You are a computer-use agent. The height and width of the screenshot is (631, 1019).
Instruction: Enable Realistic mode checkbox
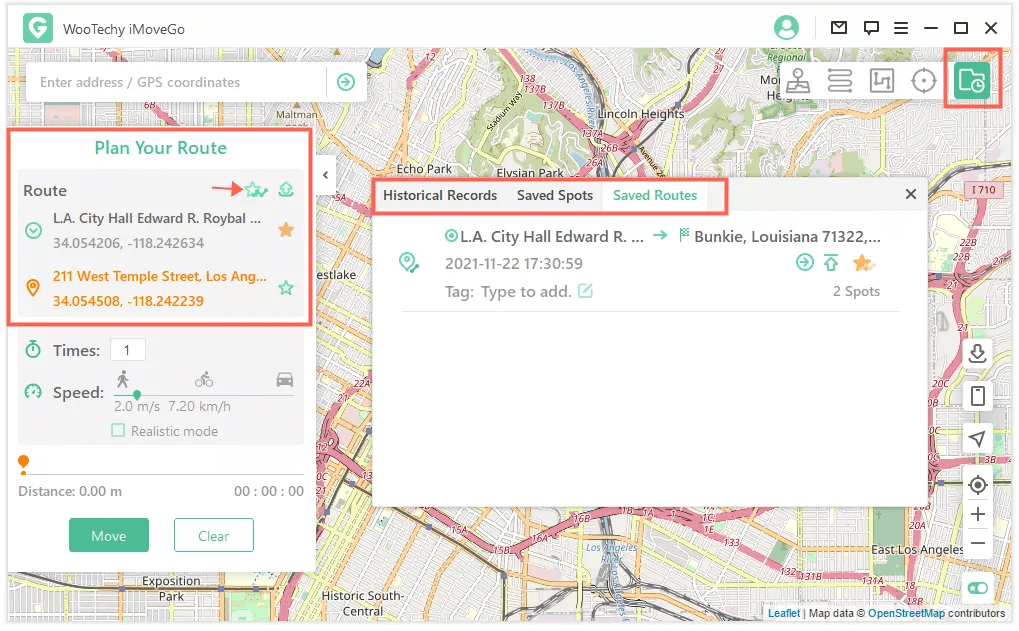(x=118, y=431)
